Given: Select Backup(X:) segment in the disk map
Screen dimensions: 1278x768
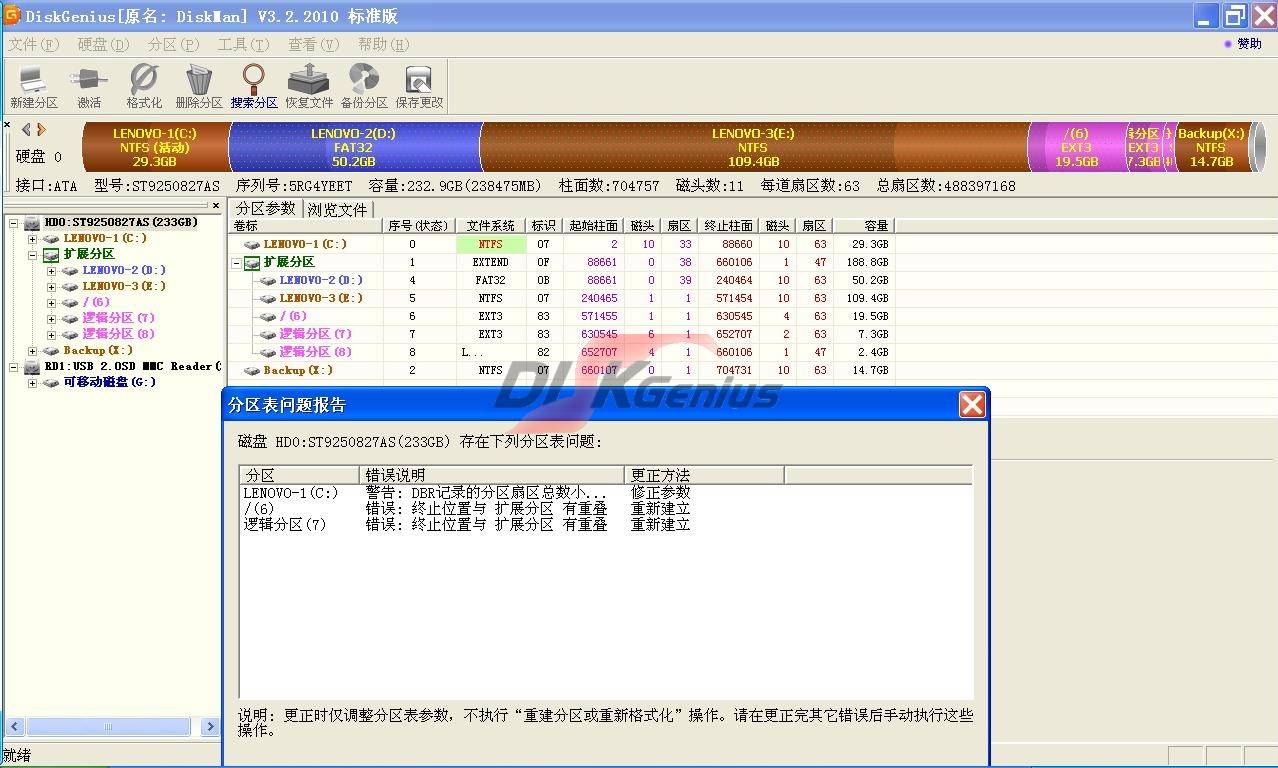Looking at the screenshot, I should (x=1211, y=147).
